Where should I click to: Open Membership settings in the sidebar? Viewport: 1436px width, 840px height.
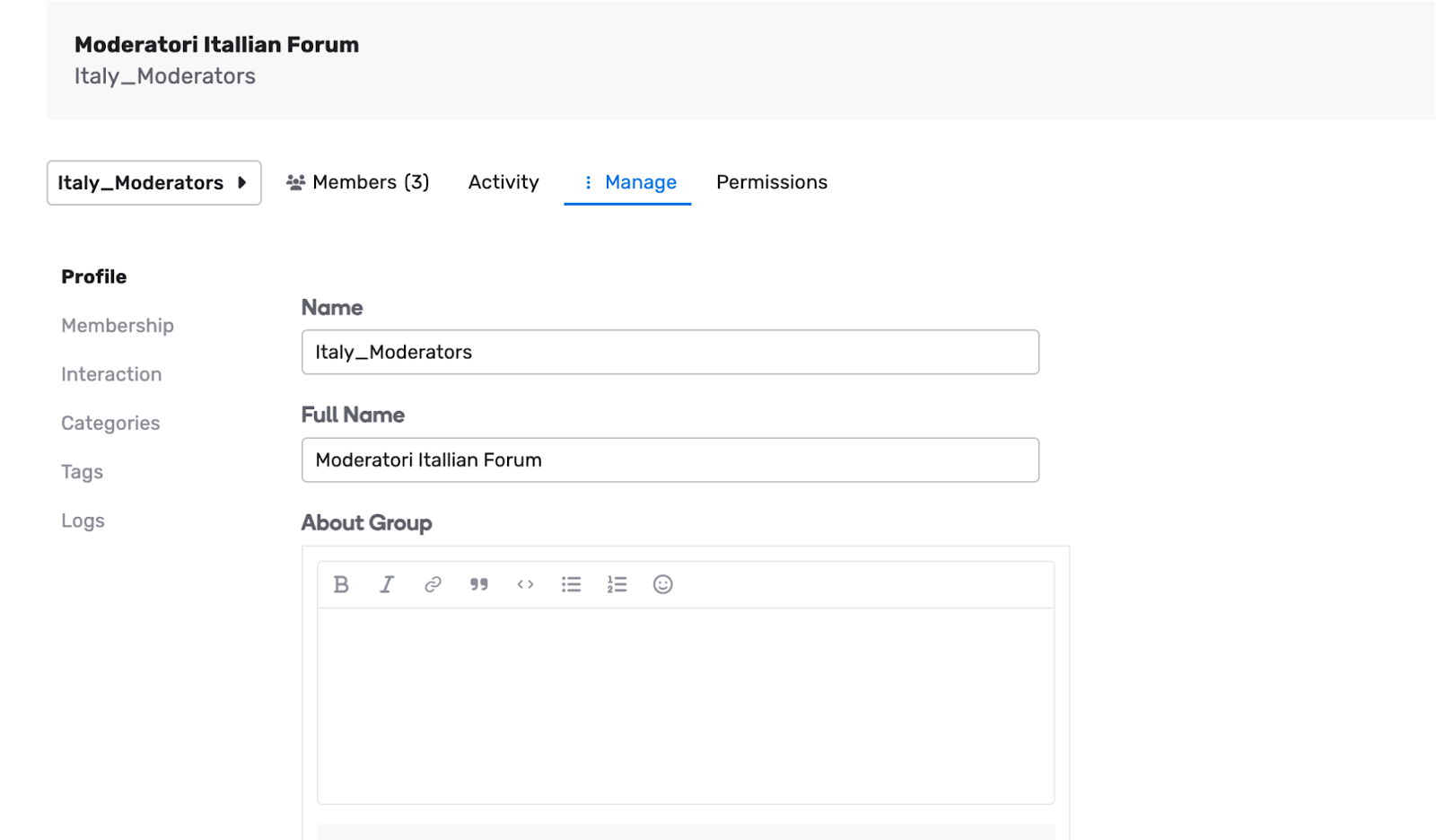pos(118,326)
